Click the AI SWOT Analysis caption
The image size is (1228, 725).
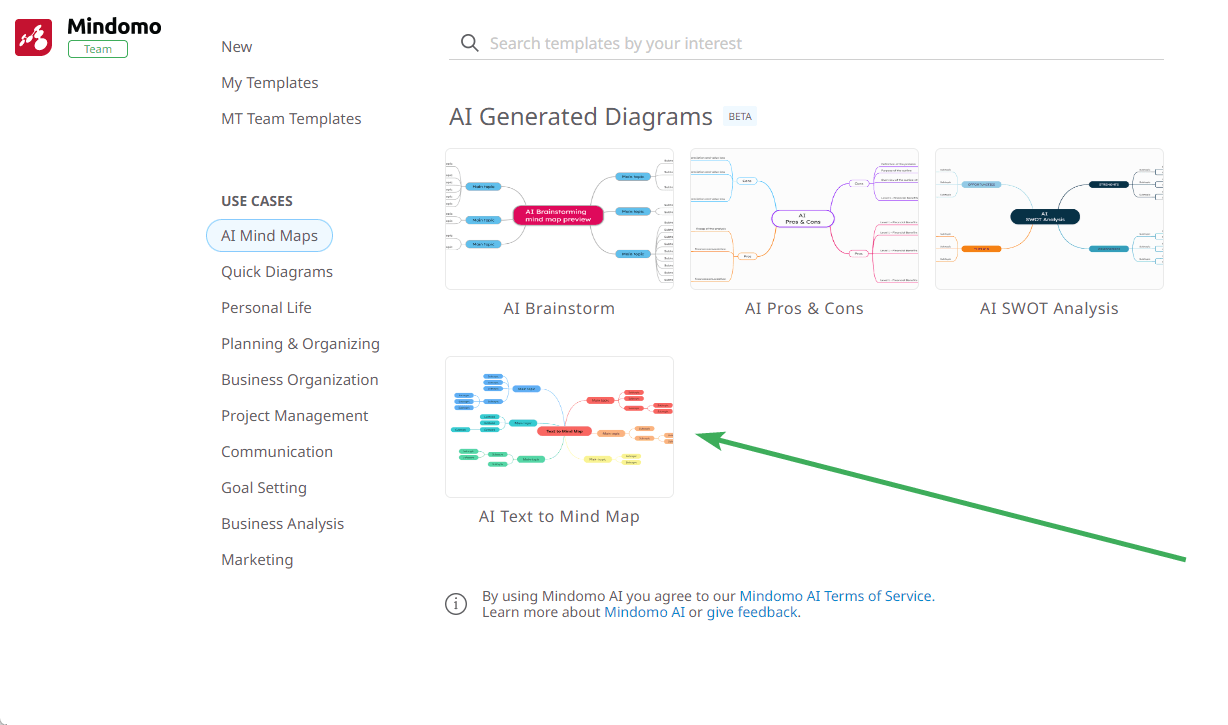[1049, 309]
